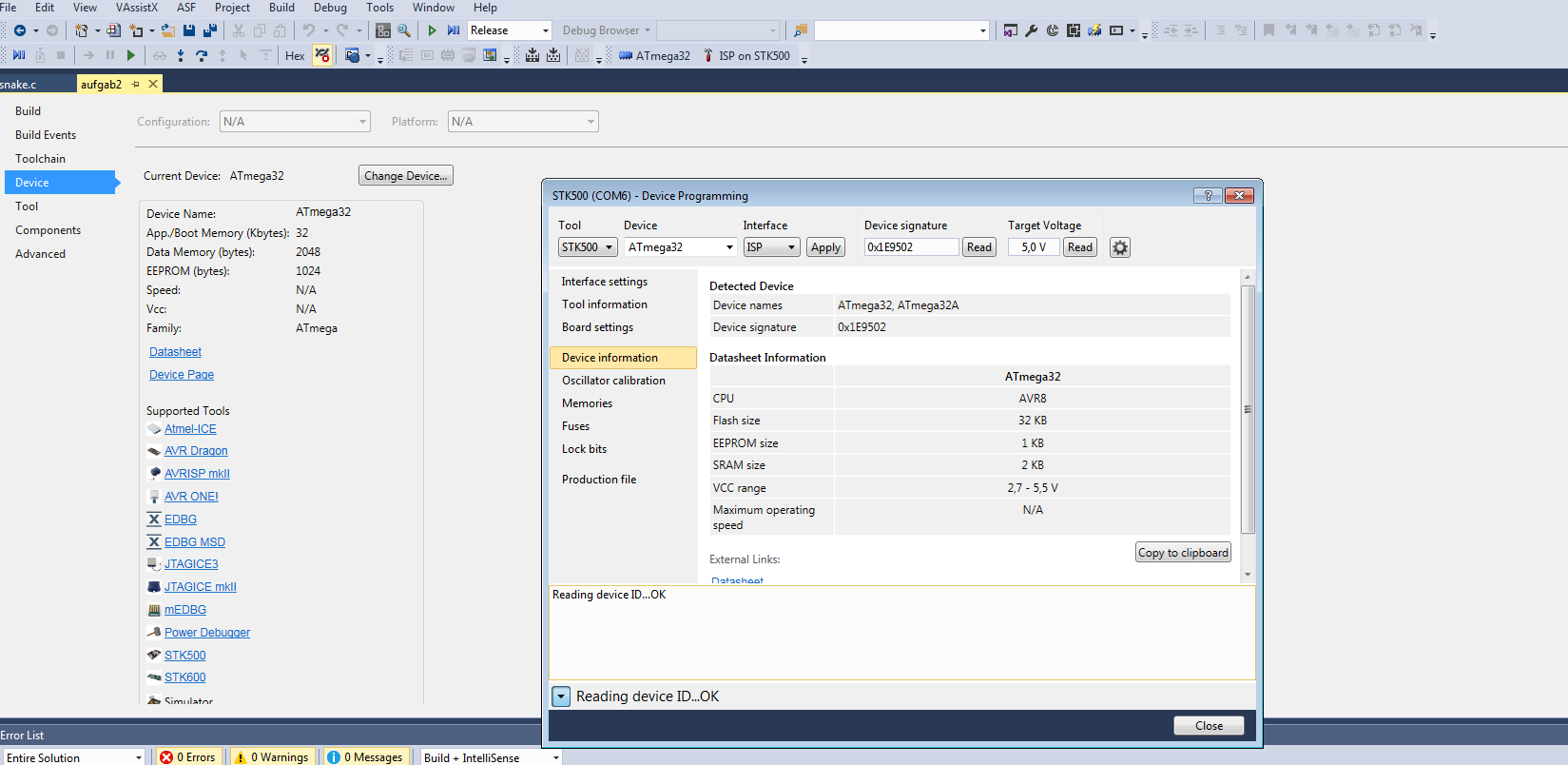This screenshot has width=1568, height=765.
Task: Click the dialog's vertical scrollbar thumb
Action: 1248,409
